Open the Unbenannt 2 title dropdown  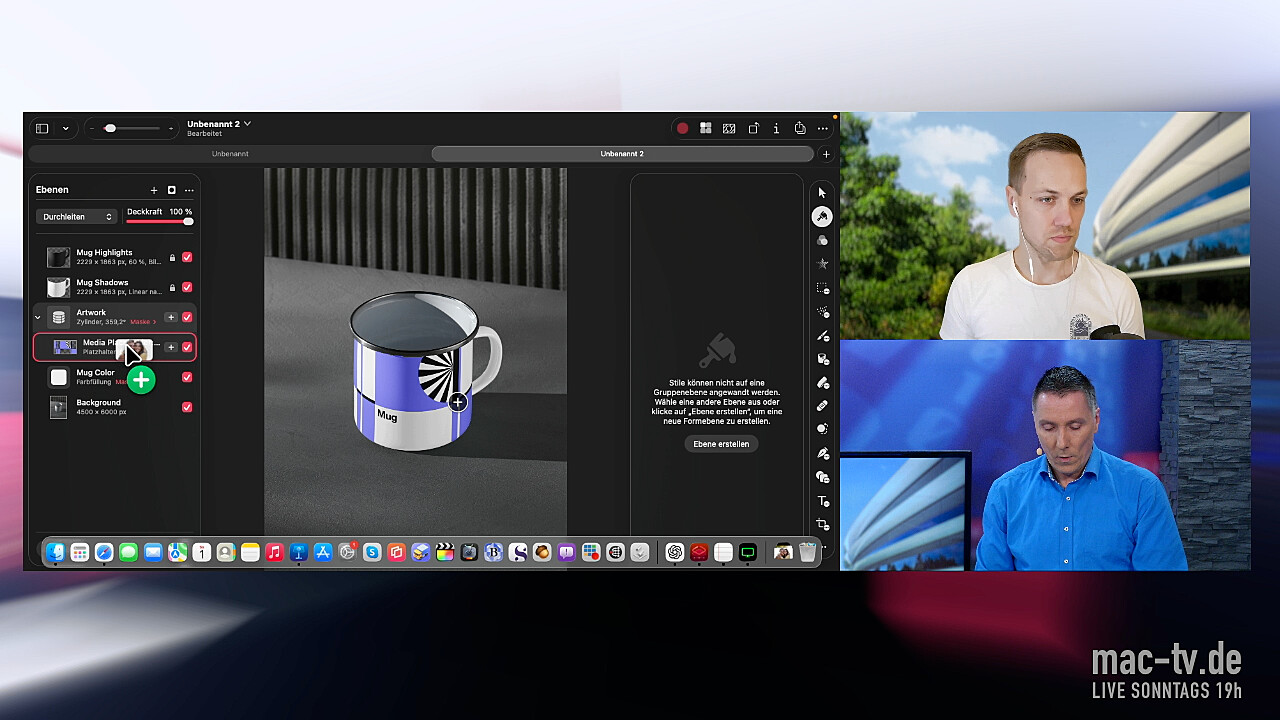click(247, 124)
